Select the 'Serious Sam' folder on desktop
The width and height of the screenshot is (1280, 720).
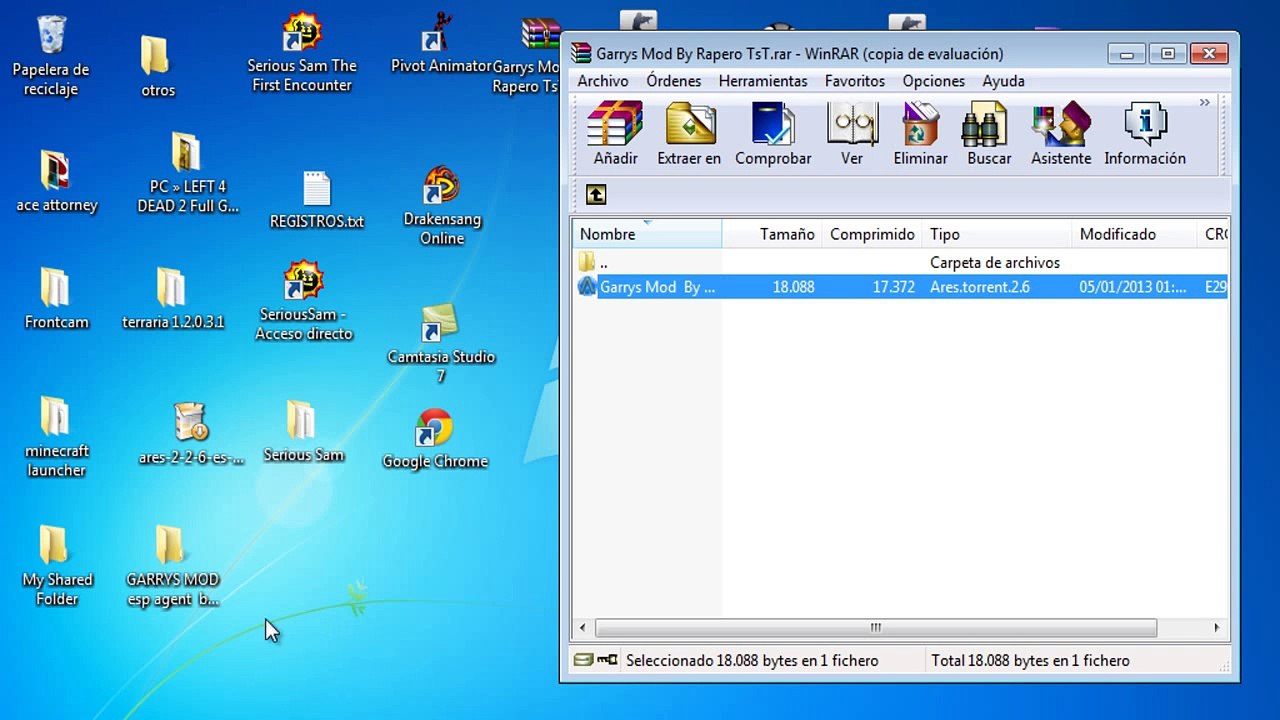(x=303, y=431)
